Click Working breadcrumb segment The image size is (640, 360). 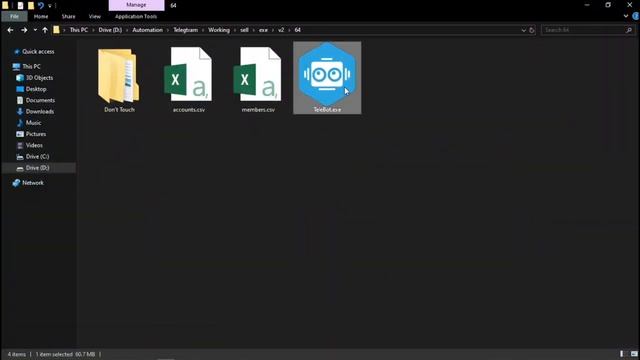click(x=219, y=30)
